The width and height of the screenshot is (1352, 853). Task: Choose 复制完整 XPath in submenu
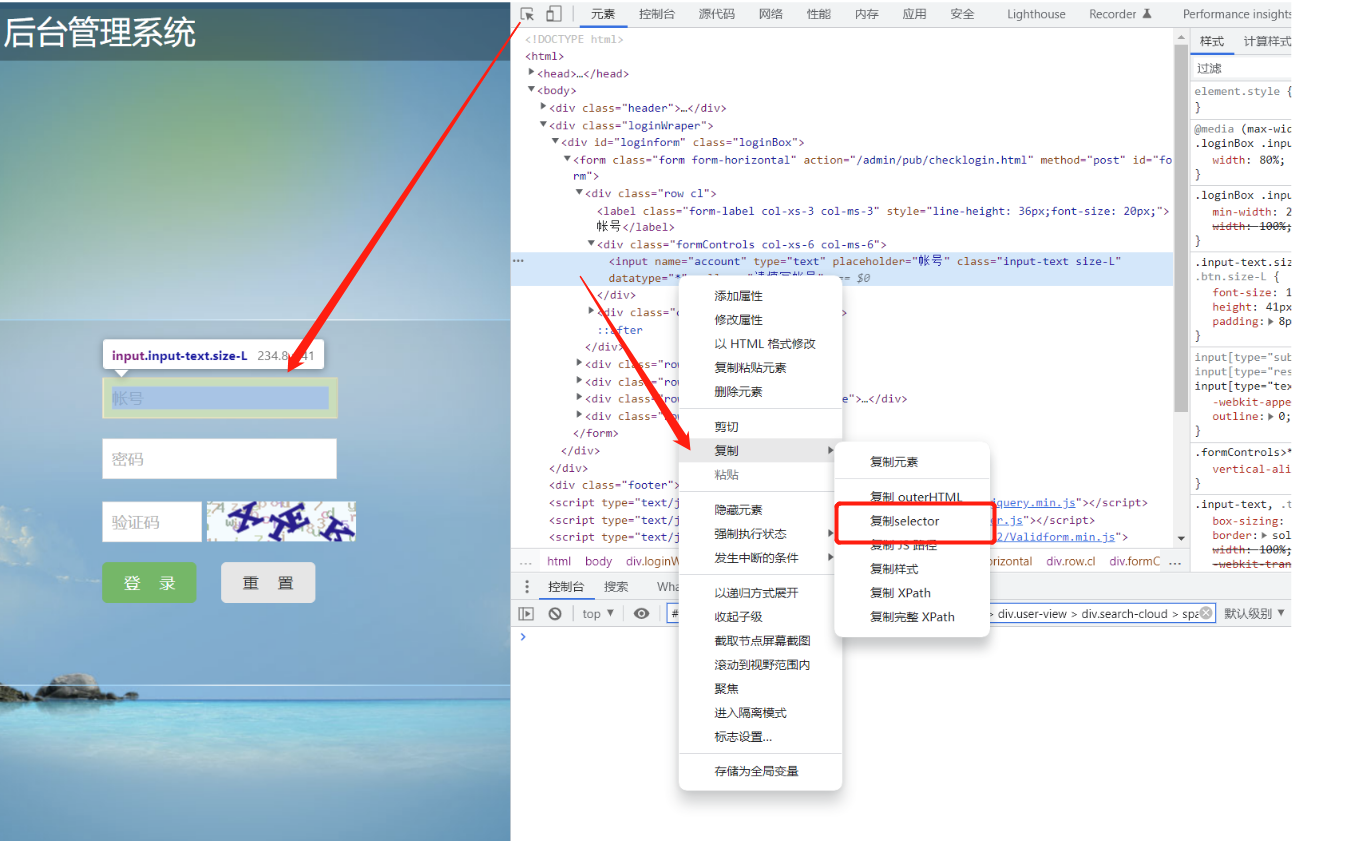point(912,617)
